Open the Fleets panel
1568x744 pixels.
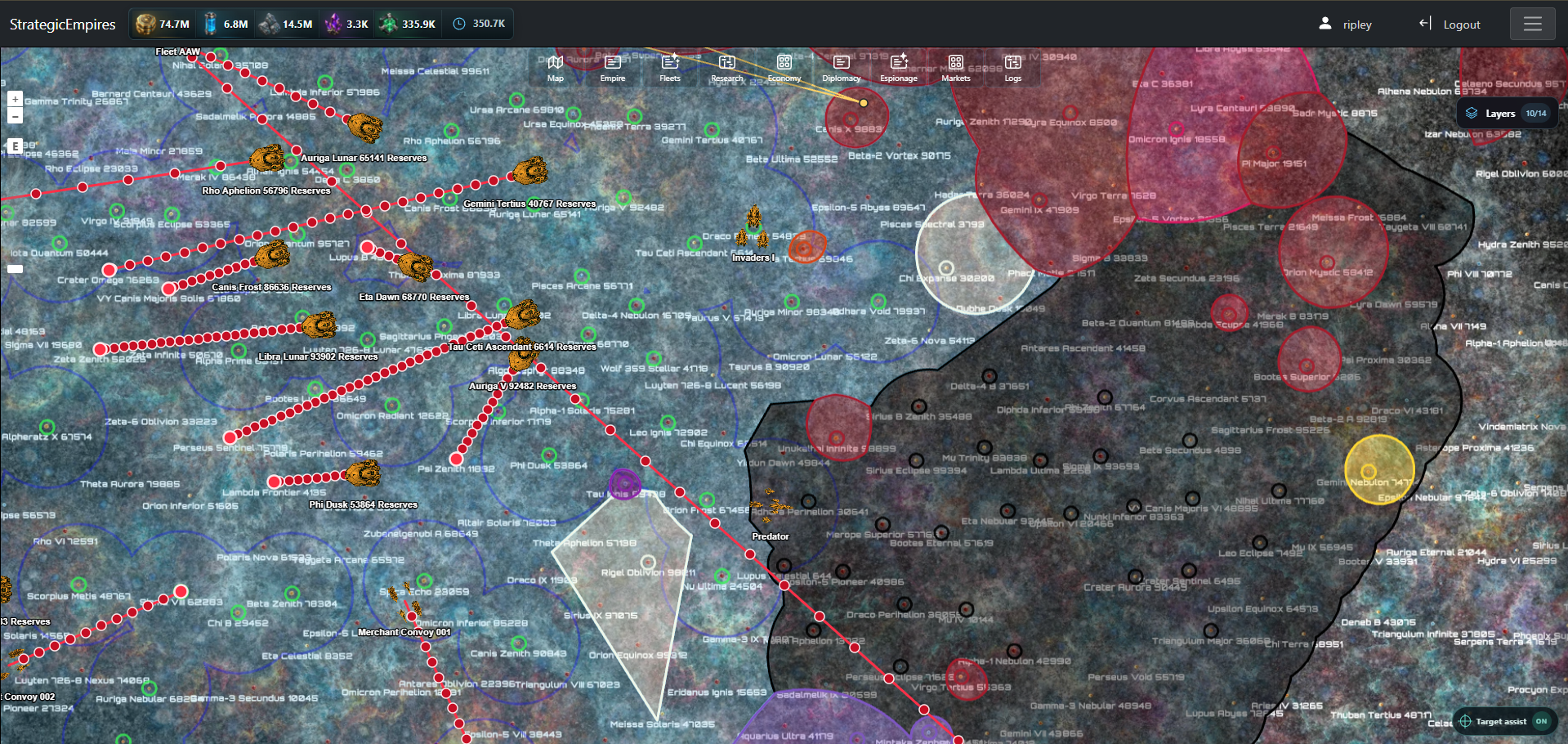pos(670,68)
